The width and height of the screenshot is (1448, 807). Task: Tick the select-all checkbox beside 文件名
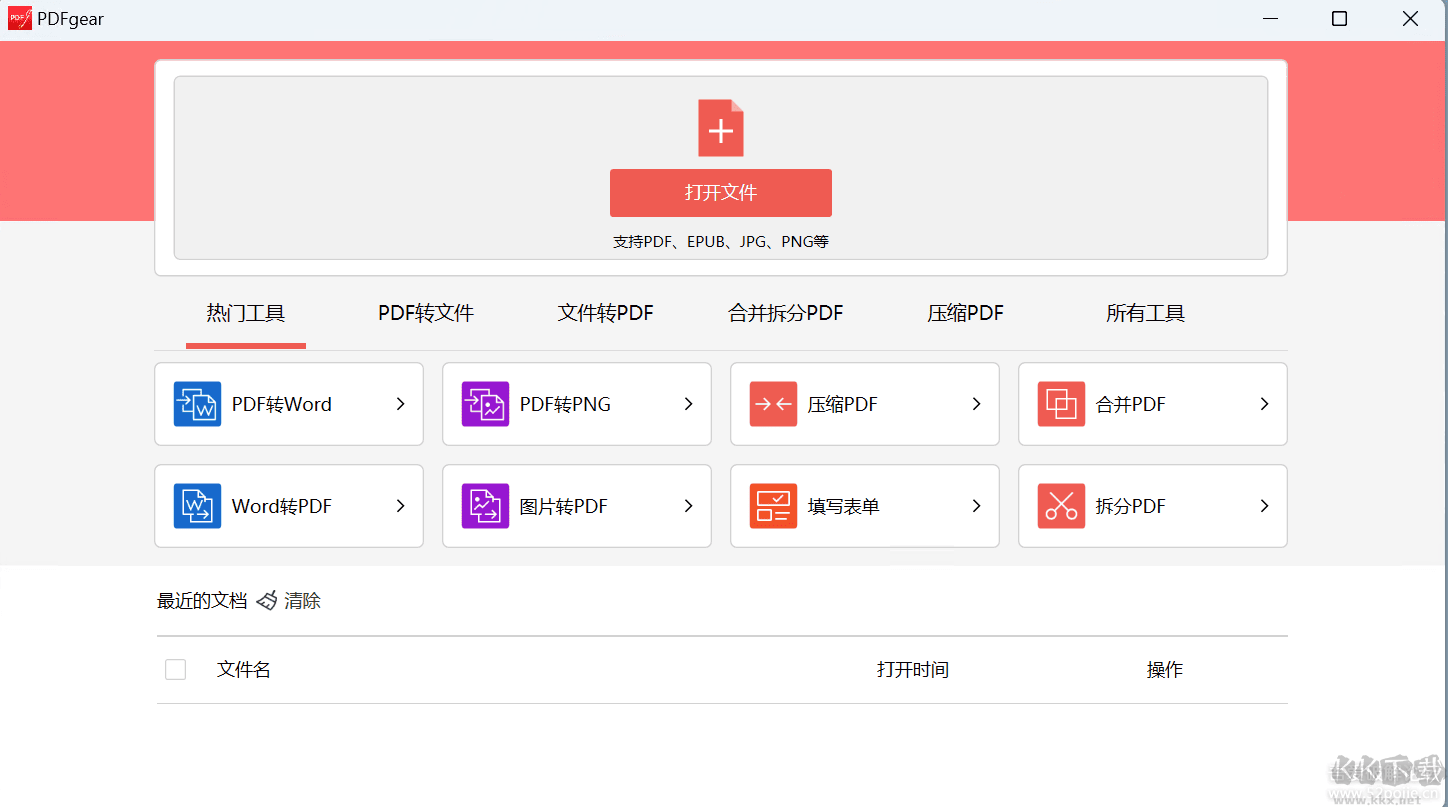tap(175, 670)
